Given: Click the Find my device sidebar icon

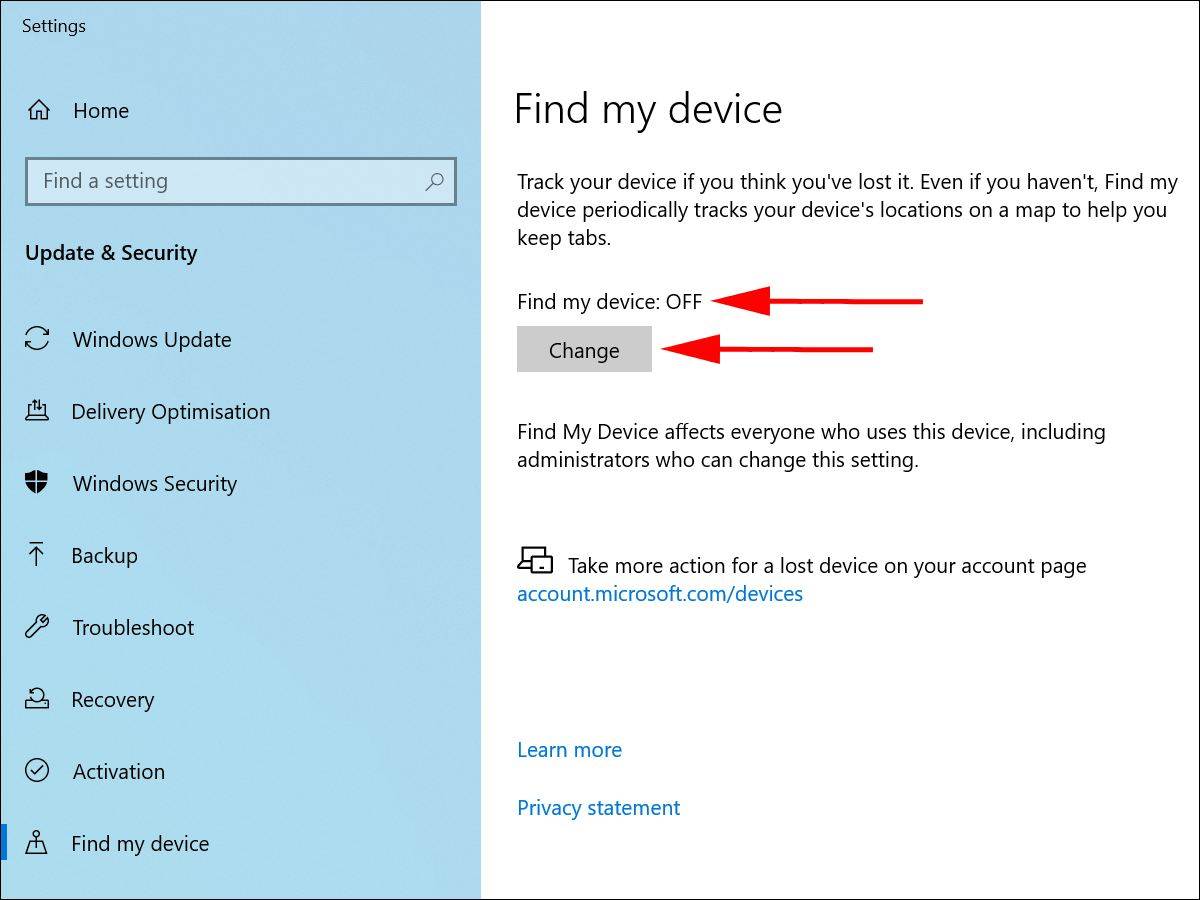Looking at the screenshot, I should pyautogui.click(x=37, y=843).
